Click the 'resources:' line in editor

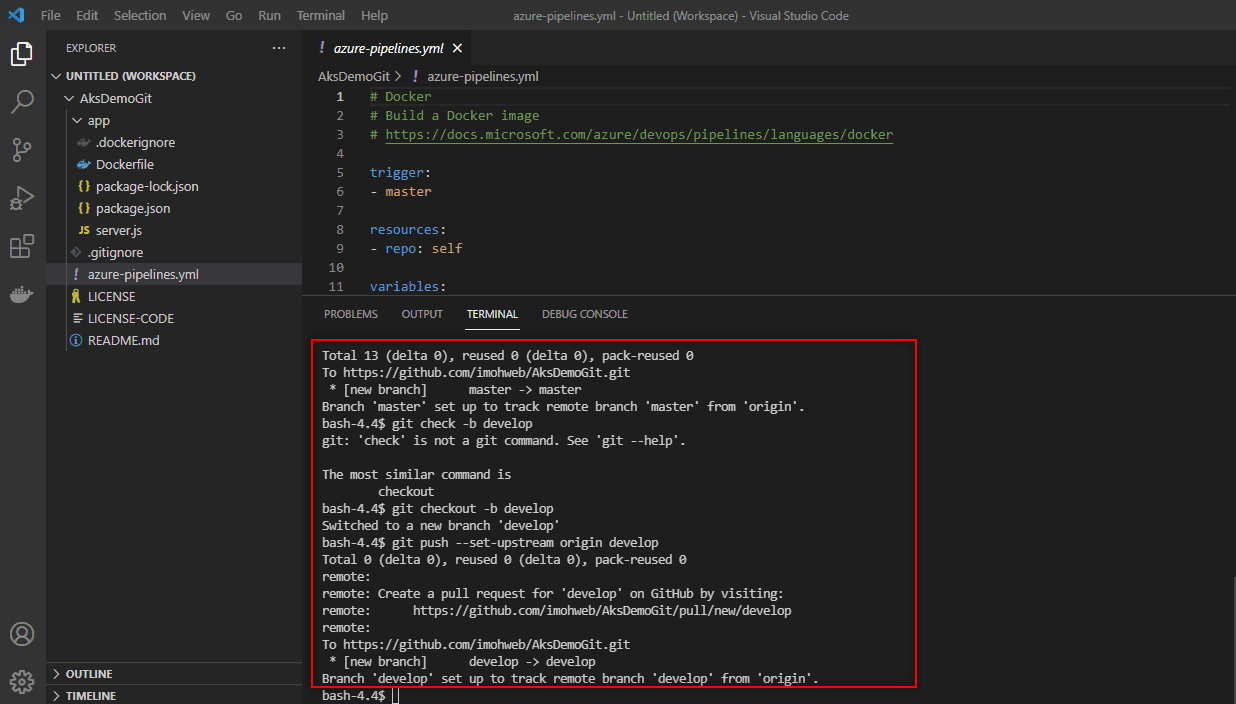[408, 229]
